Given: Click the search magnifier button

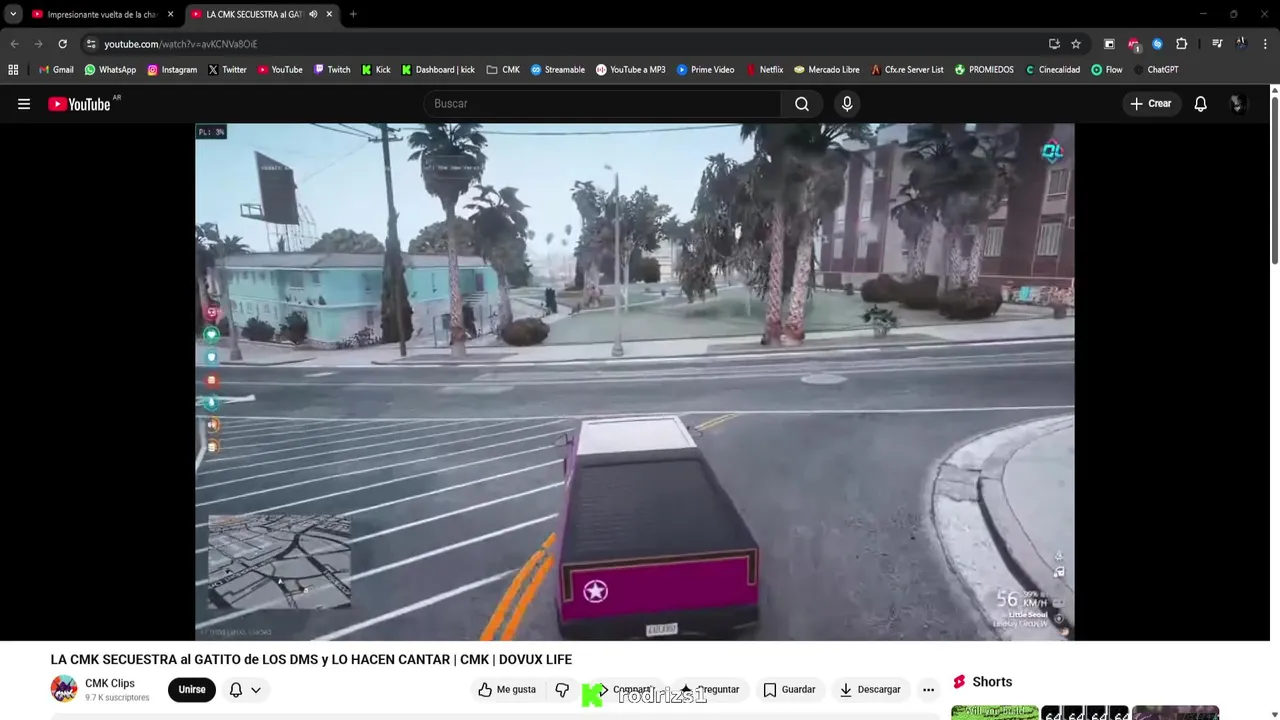Looking at the screenshot, I should click(x=802, y=104).
